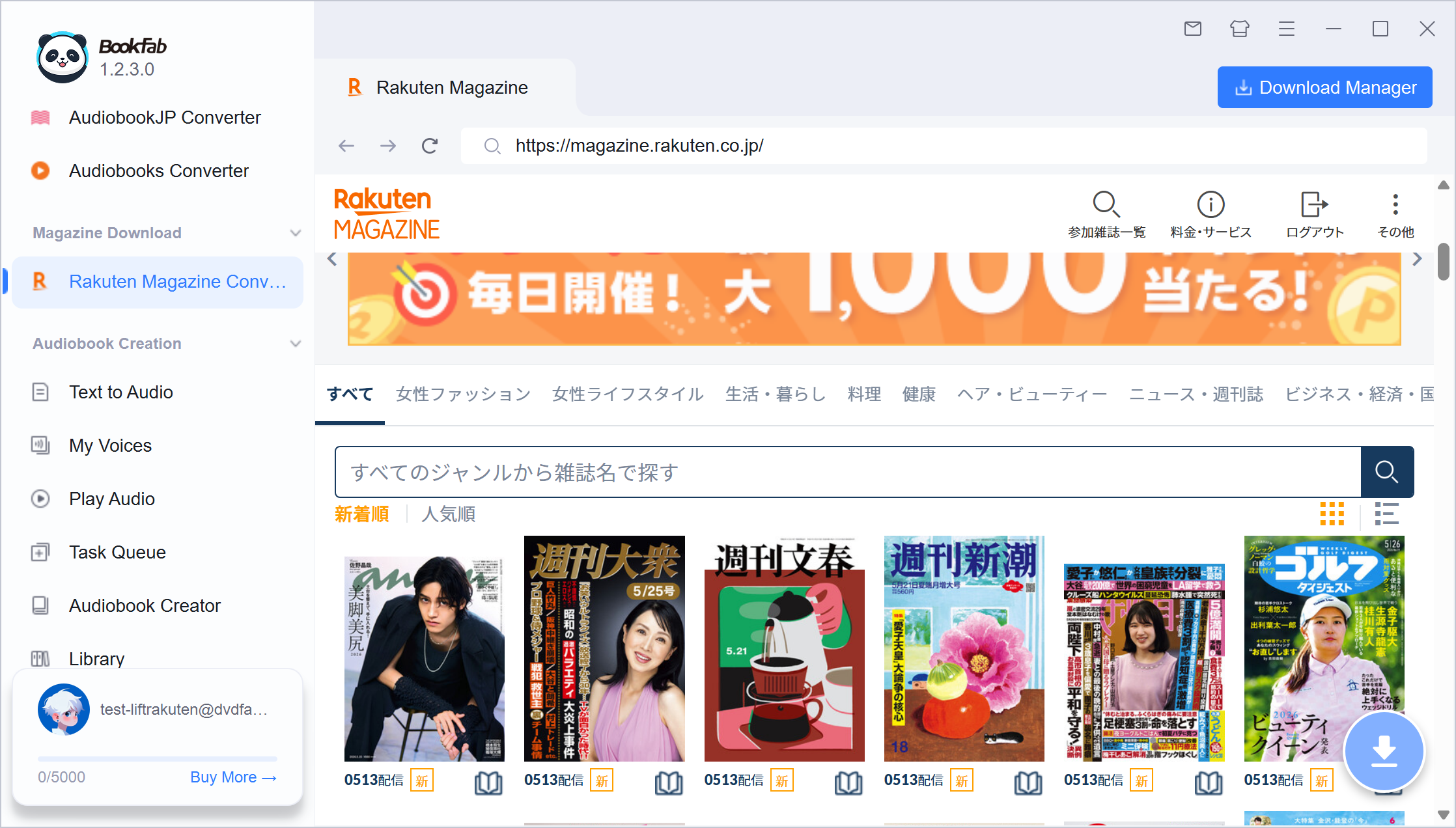This screenshot has height=828, width=1456.
Task: Open the 週刊大衆 magazine cover
Action: [604, 649]
